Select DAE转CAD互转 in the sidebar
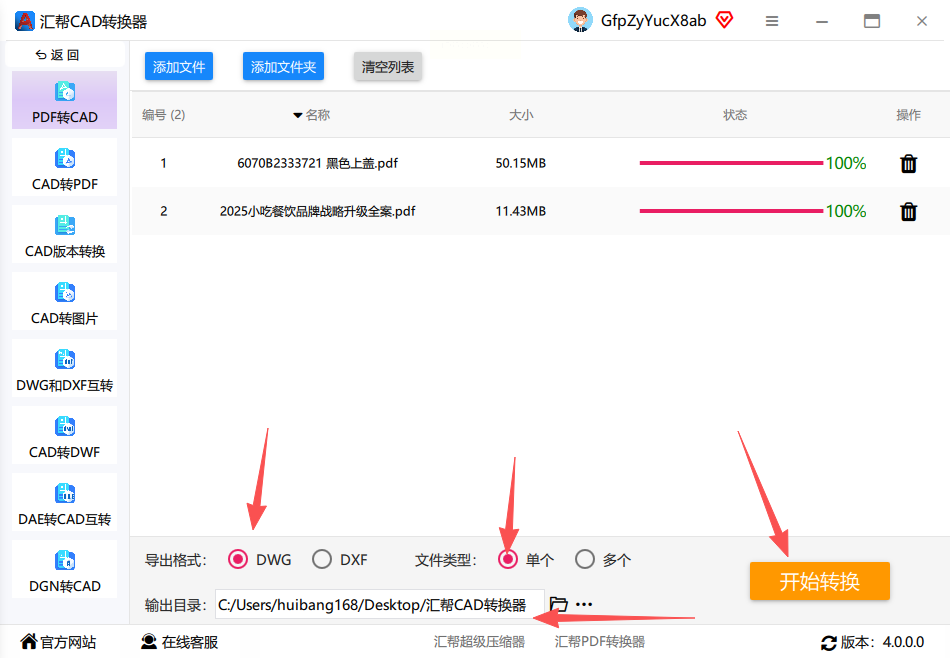Image resolution: width=950 pixels, height=658 pixels. tap(65, 503)
